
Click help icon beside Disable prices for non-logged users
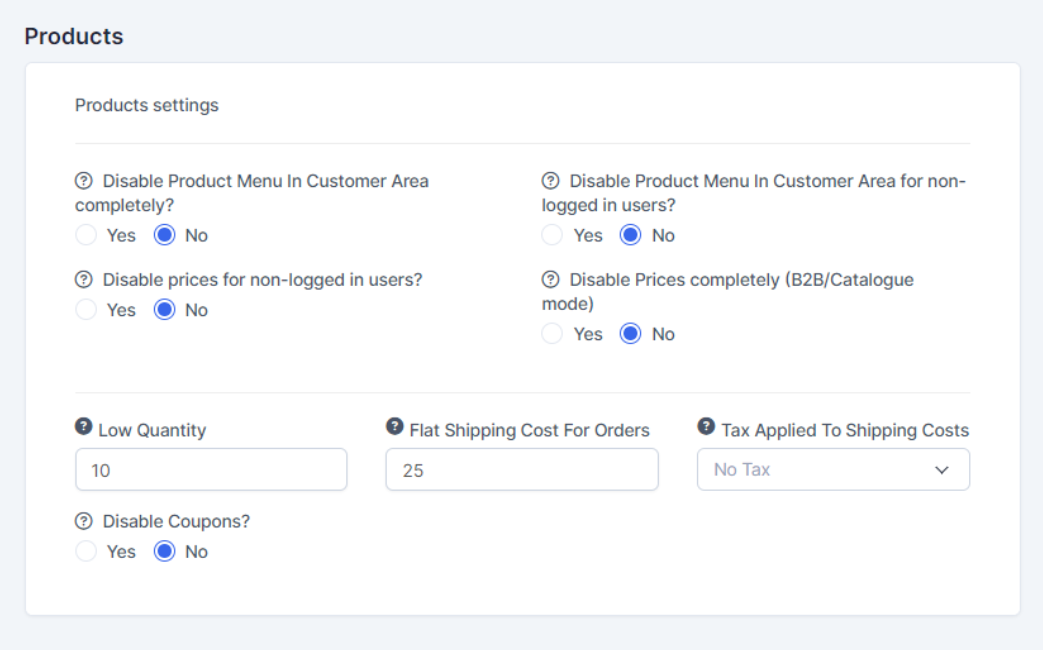tap(84, 279)
